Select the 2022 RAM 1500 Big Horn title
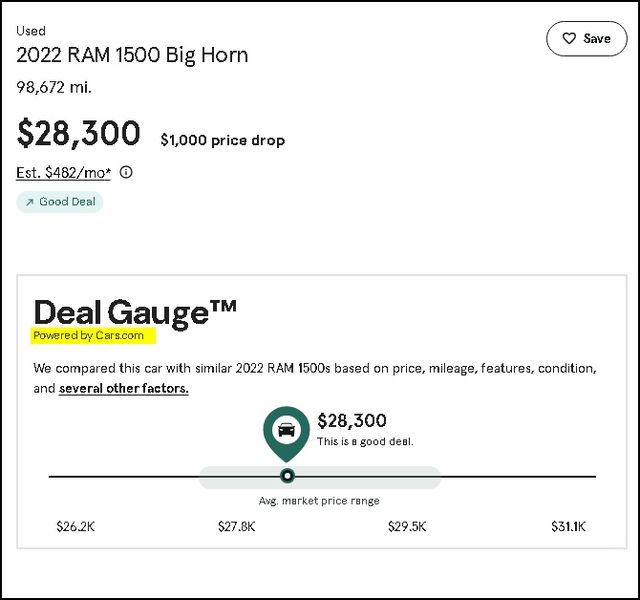Screen dimensions: 640x600 tap(132, 55)
